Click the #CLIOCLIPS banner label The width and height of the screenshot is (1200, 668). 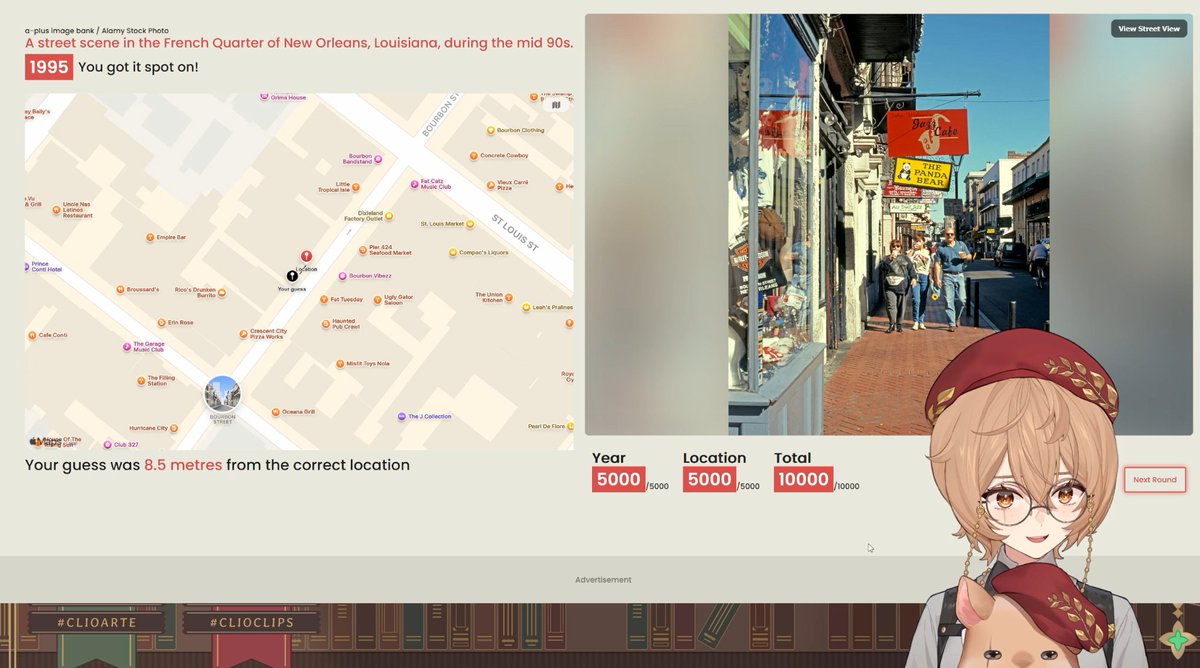click(x=251, y=622)
